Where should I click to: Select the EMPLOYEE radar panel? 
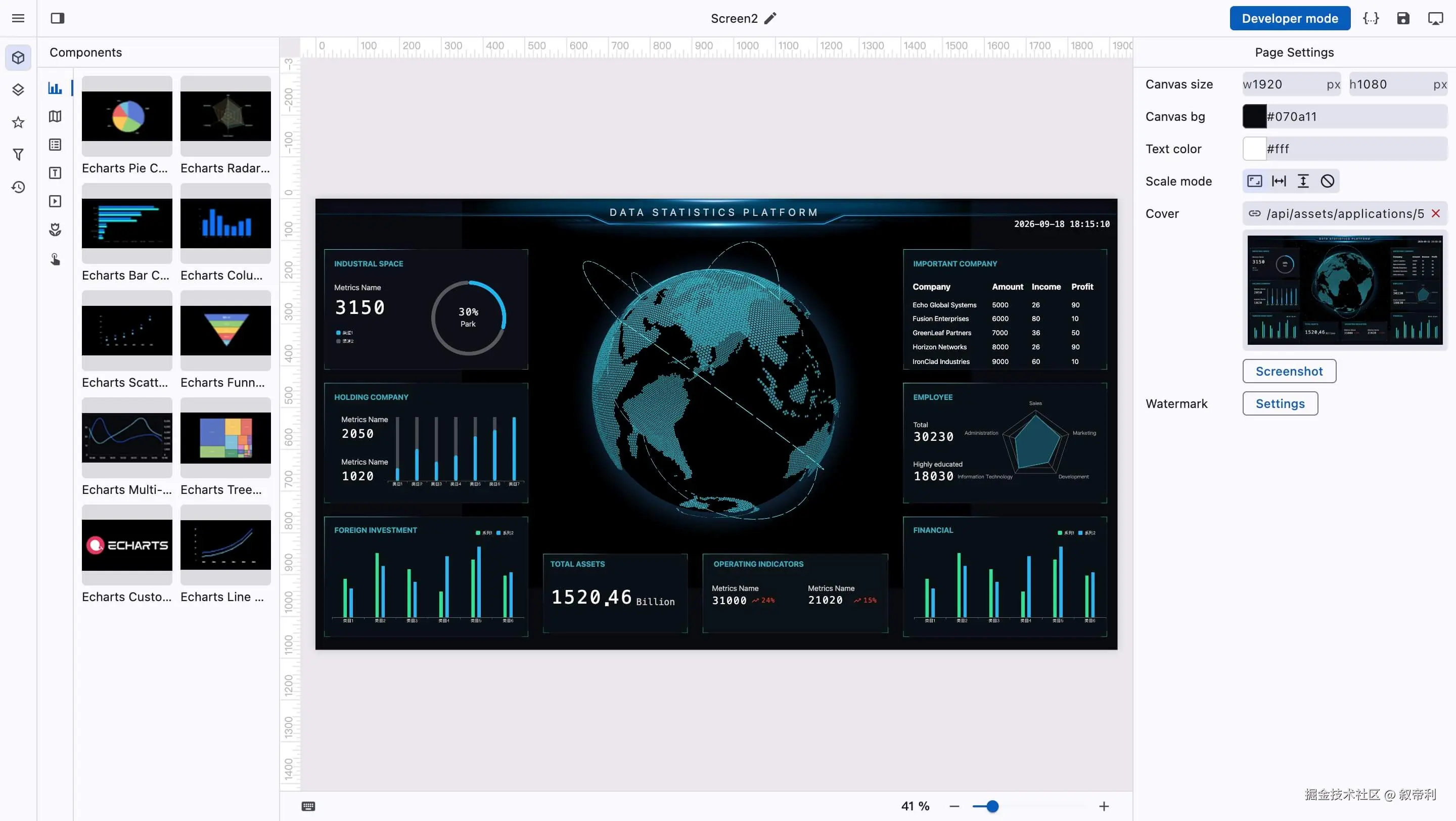pos(1005,443)
